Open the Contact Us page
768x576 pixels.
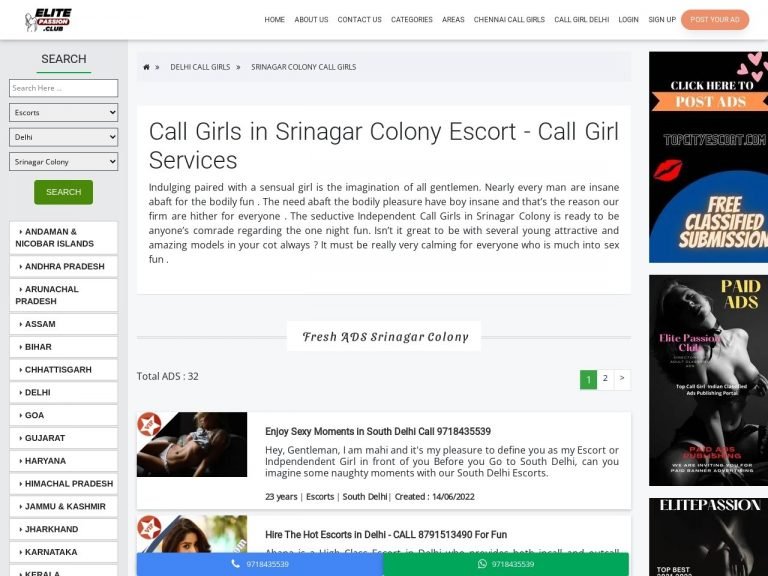[x=359, y=20]
